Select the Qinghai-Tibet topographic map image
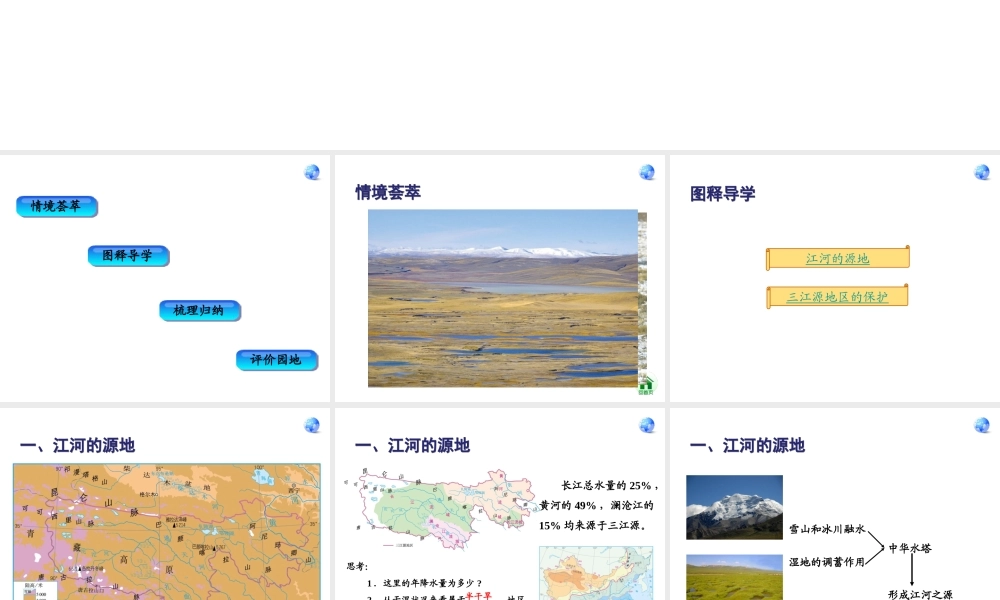This screenshot has width=1000, height=600. 166,532
